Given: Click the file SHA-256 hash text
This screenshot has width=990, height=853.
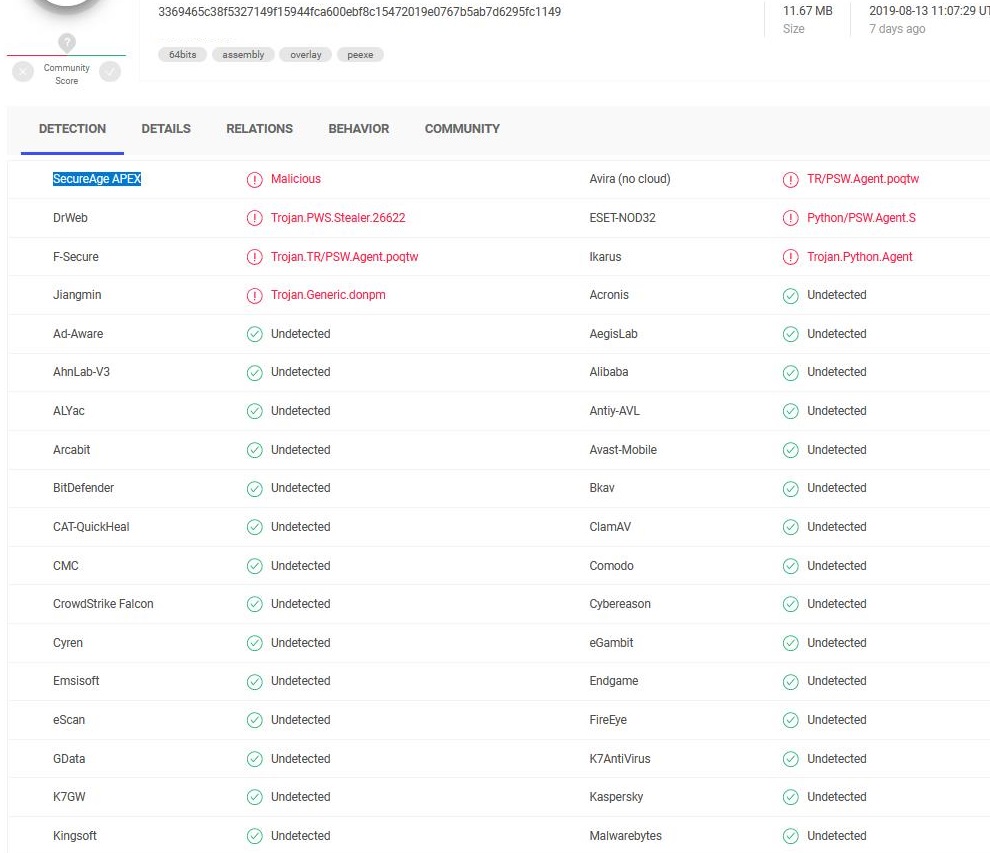Looking at the screenshot, I should (x=359, y=12).
